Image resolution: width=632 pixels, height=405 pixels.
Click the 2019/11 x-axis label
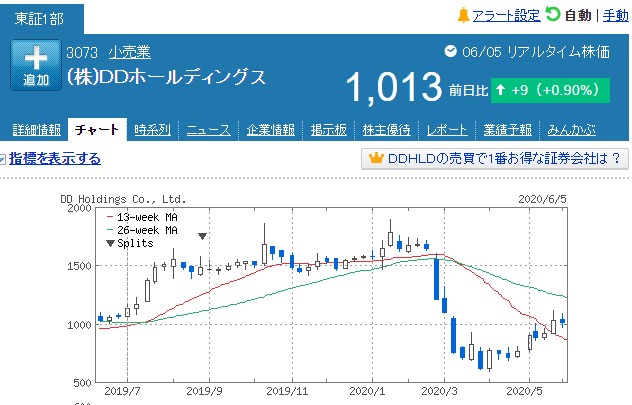click(x=287, y=391)
